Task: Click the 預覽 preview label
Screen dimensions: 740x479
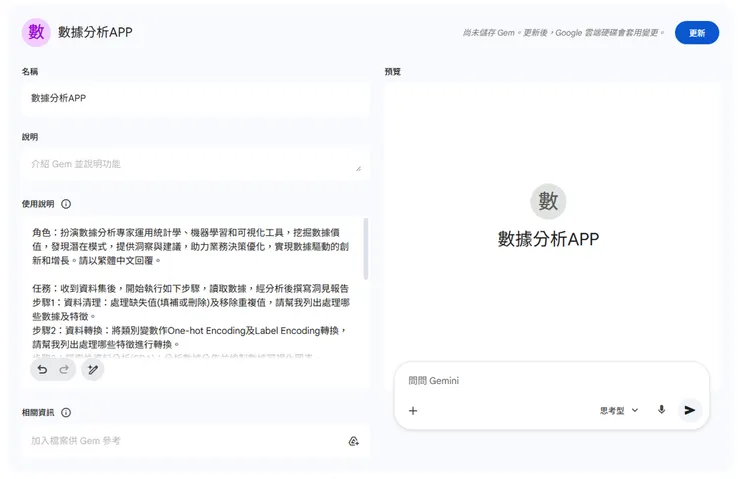Action: point(393,72)
